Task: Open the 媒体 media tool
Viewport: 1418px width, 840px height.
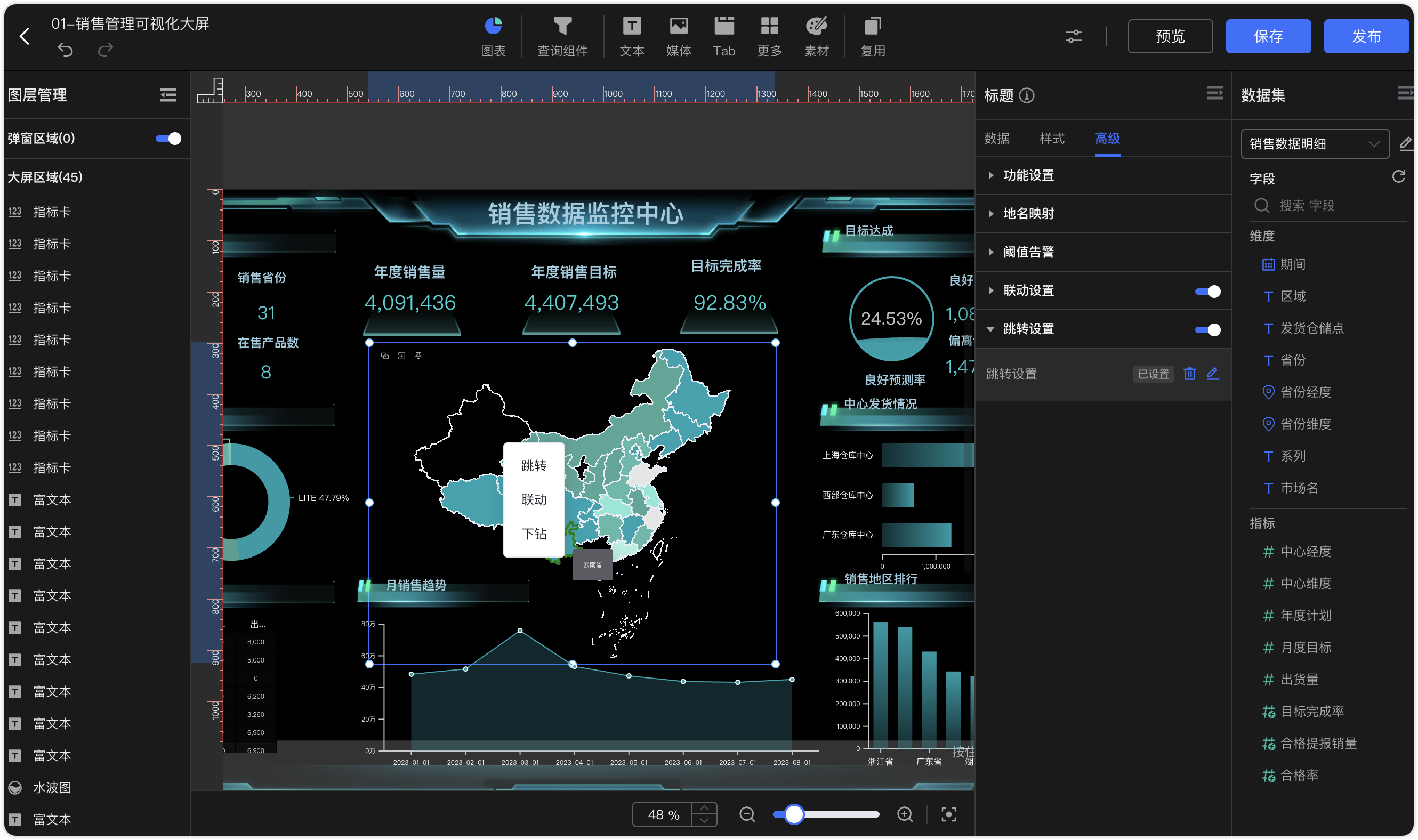Action: coord(678,36)
